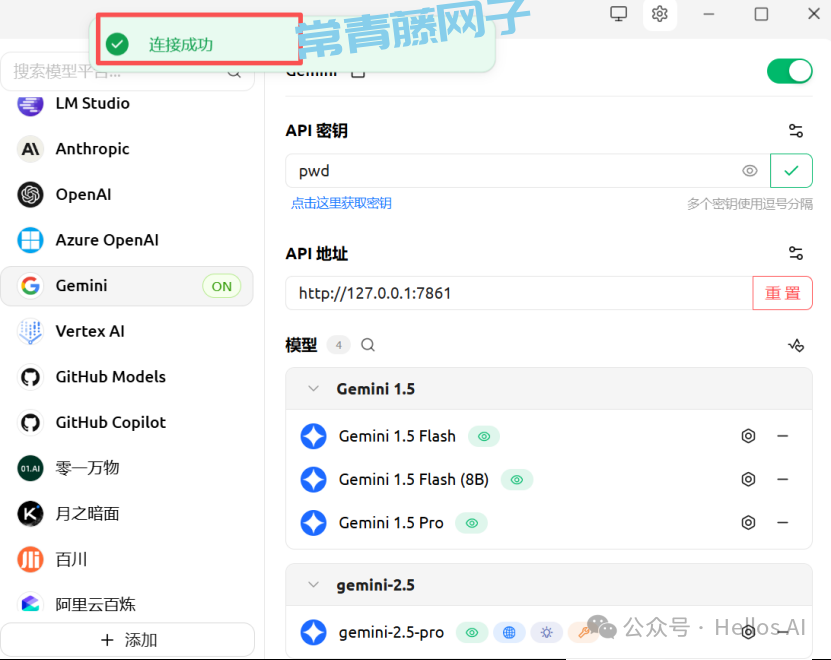Click the monitor display icon in title bar
This screenshot has width=831, height=660.
pos(619,14)
